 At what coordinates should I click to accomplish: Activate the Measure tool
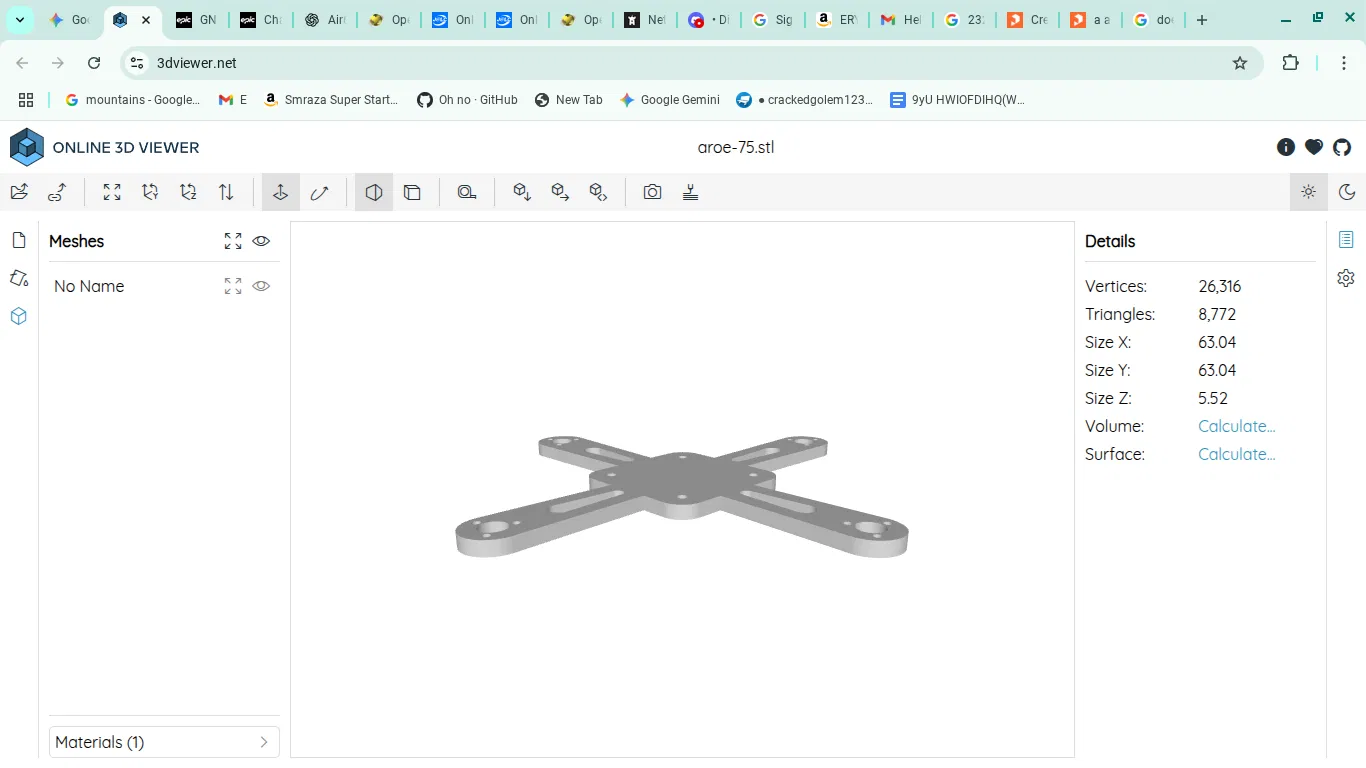(467, 192)
